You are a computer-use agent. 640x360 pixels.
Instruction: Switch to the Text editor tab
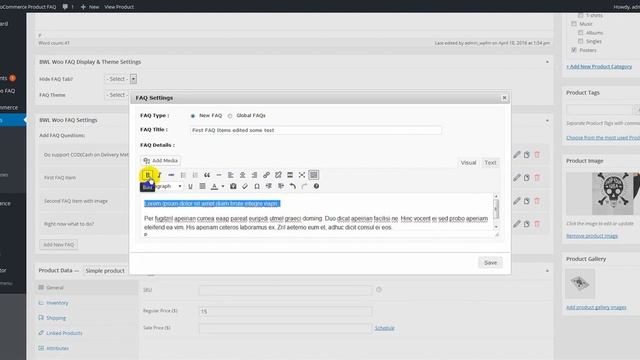(490, 162)
